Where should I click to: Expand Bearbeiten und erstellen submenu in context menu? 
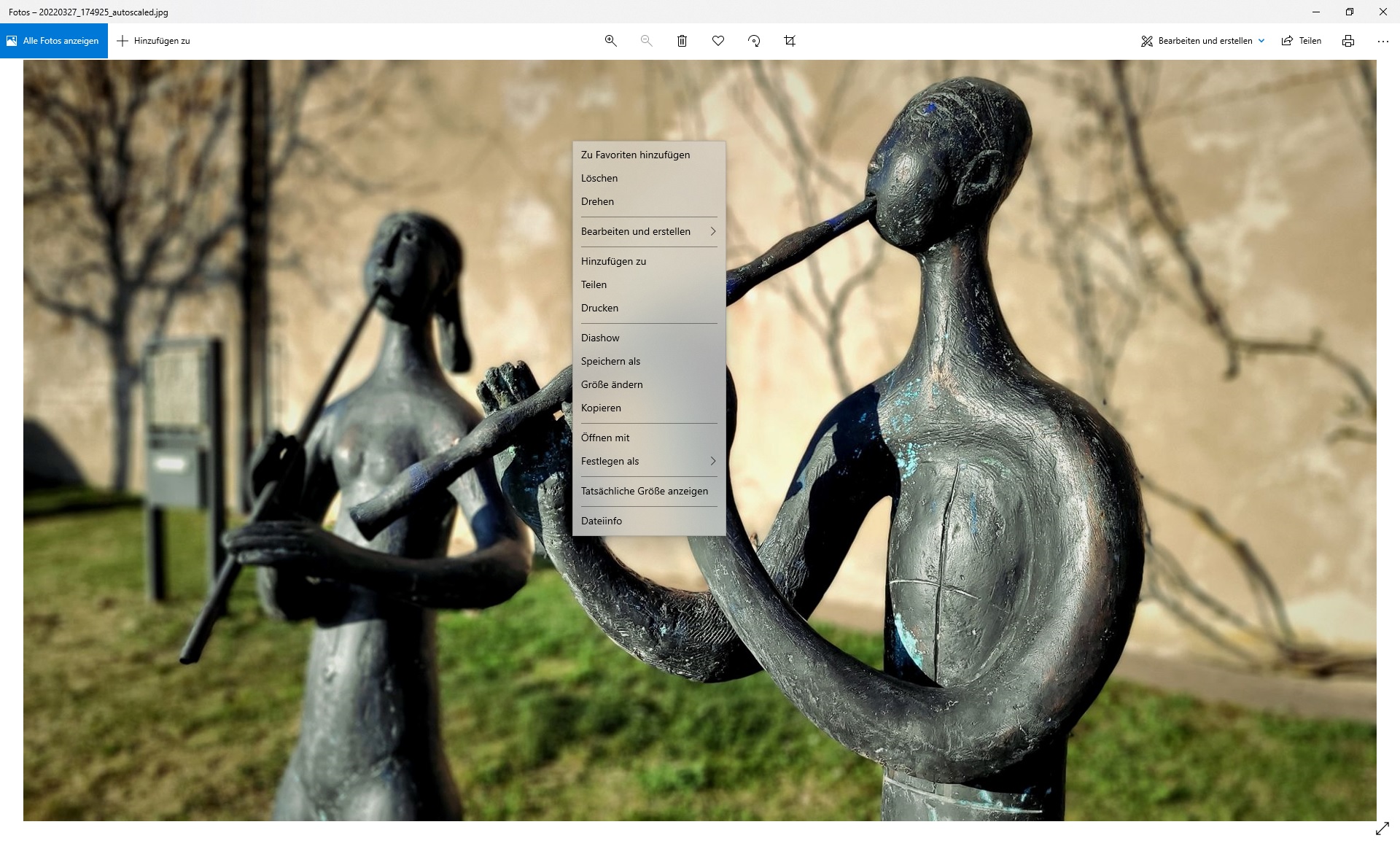(x=647, y=231)
